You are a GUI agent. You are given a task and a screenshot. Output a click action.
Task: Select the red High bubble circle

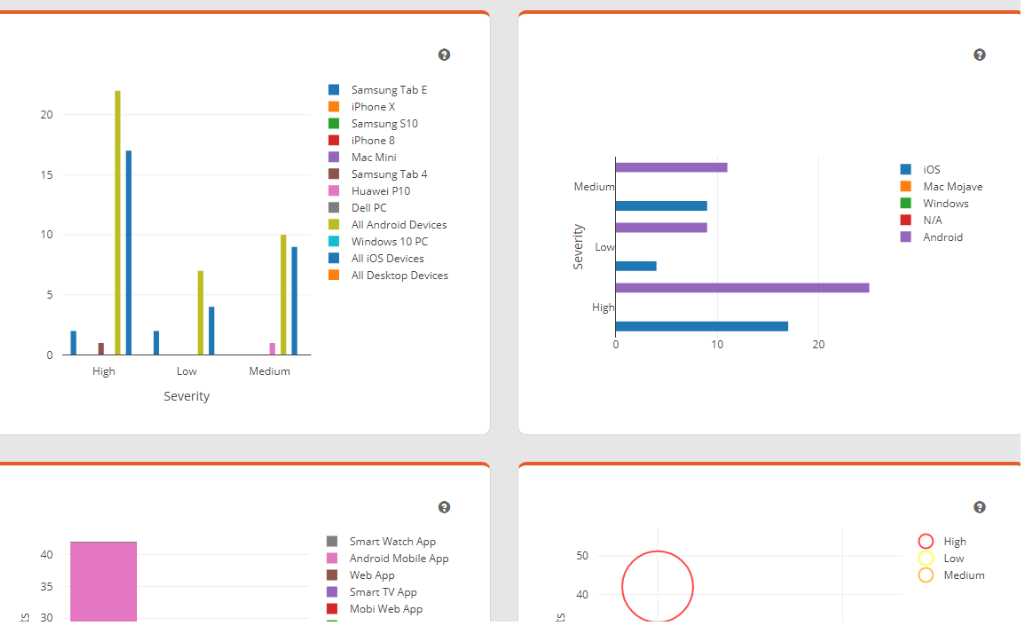pos(657,586)
